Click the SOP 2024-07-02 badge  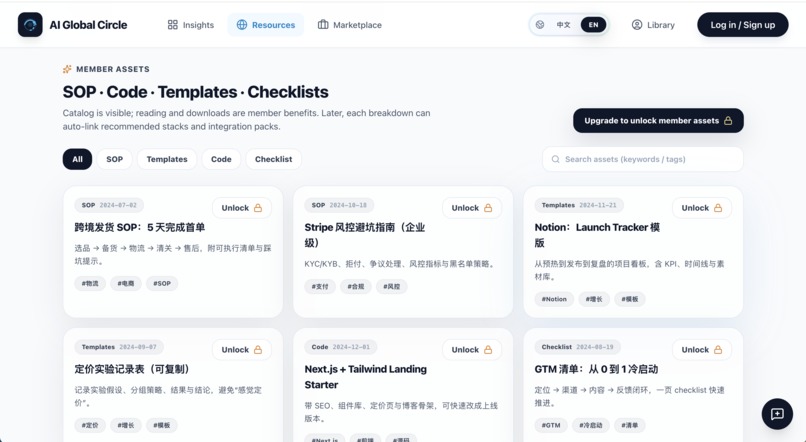(x=109, y=205)
